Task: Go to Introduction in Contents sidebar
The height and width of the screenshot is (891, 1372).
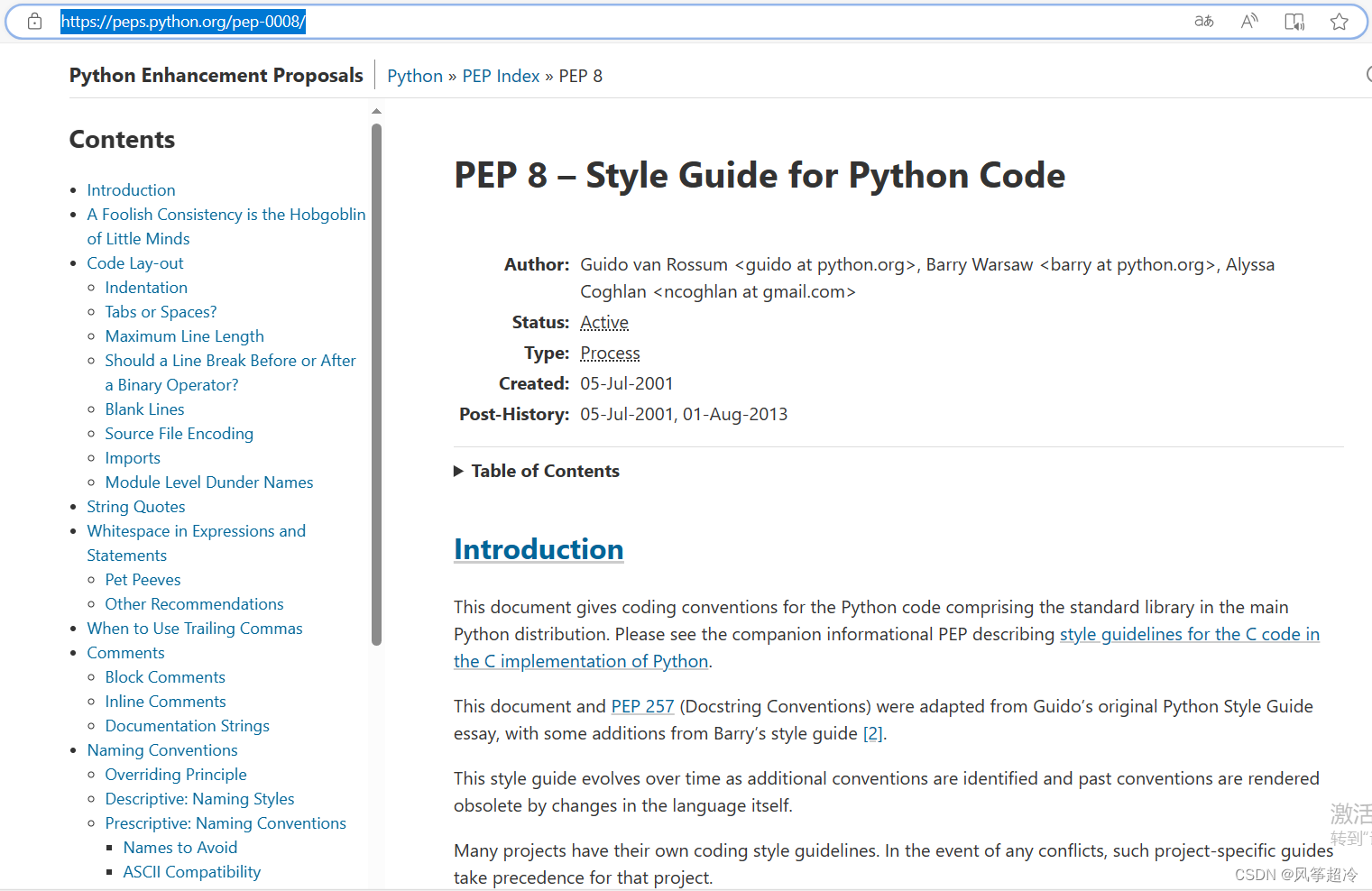Action: [131, 190]
